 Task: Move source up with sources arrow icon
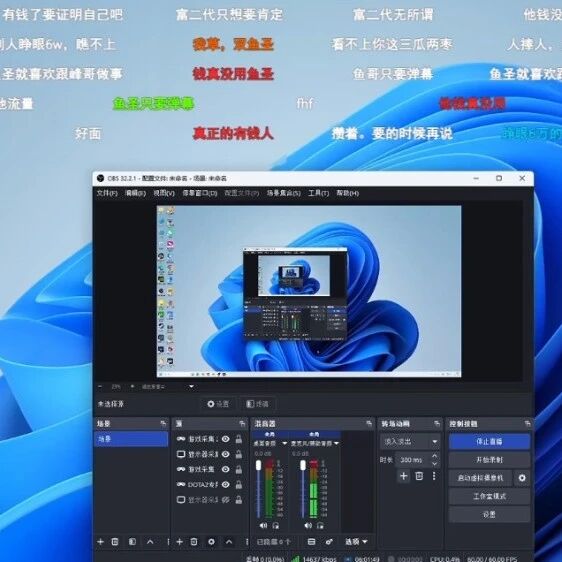[x=229, y=542]
